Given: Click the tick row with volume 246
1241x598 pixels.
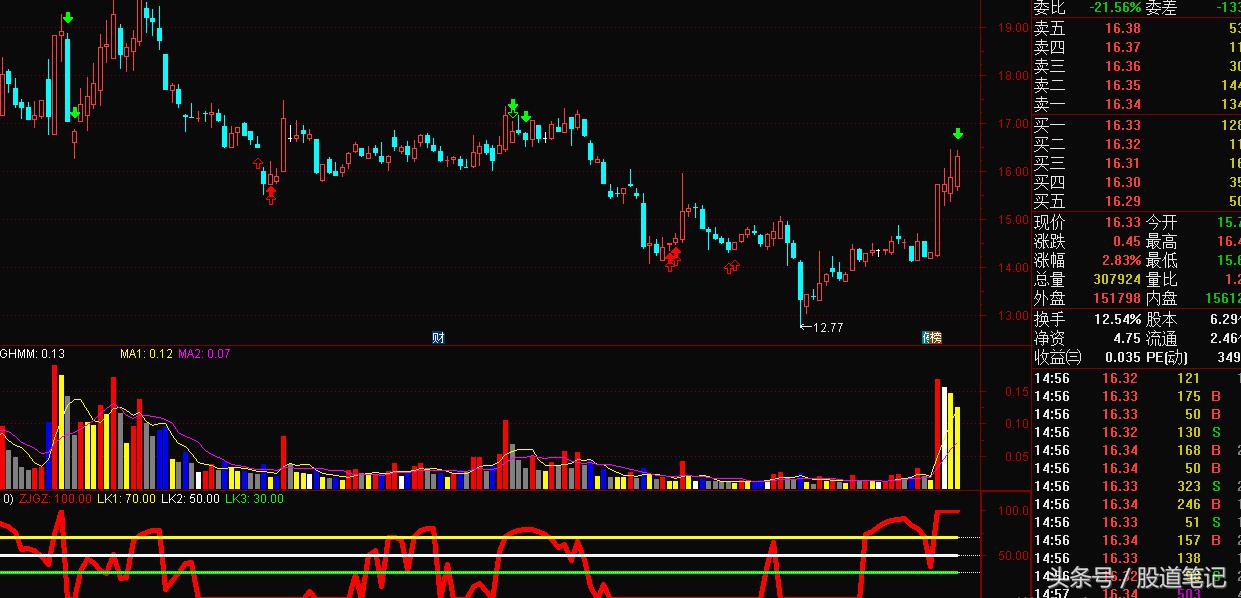Looking at the screenshot, I should point(1136,504).
